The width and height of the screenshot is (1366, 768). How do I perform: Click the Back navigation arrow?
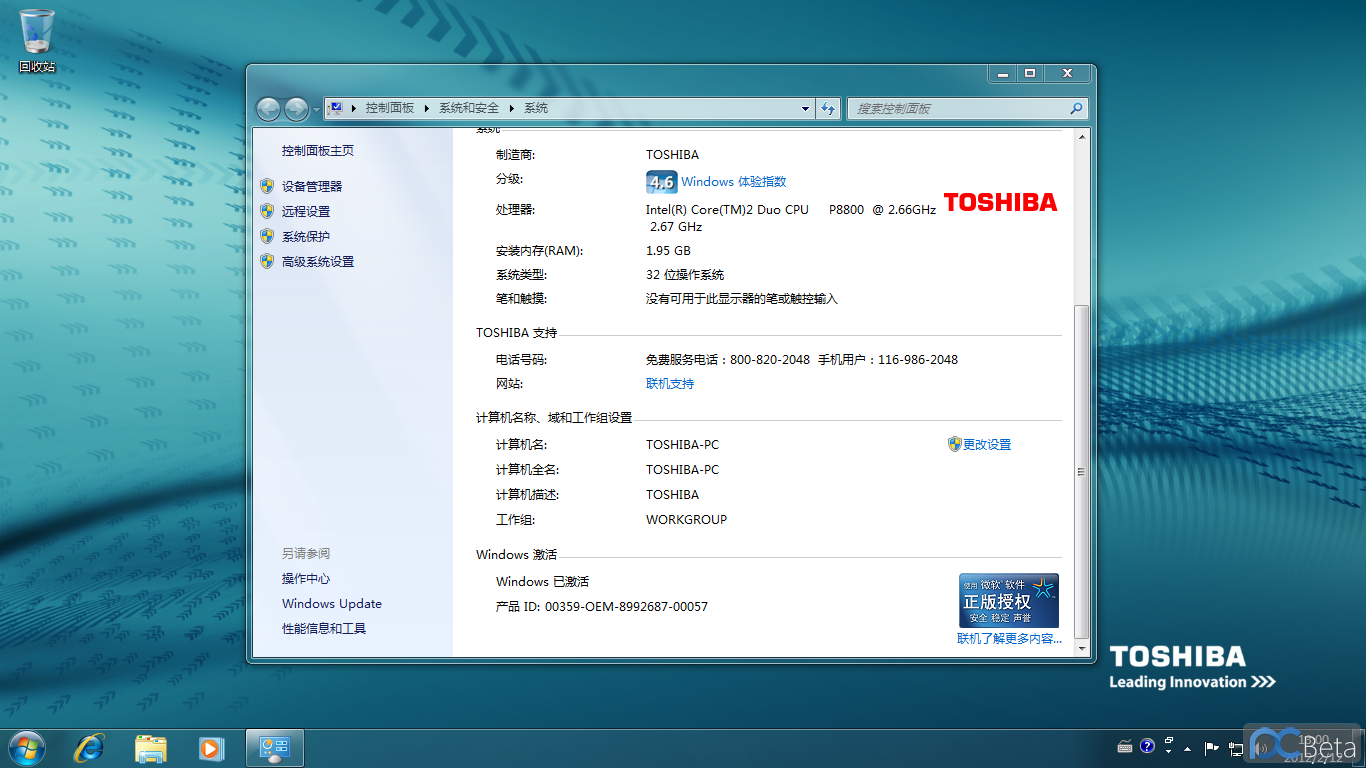pos(268,109)
